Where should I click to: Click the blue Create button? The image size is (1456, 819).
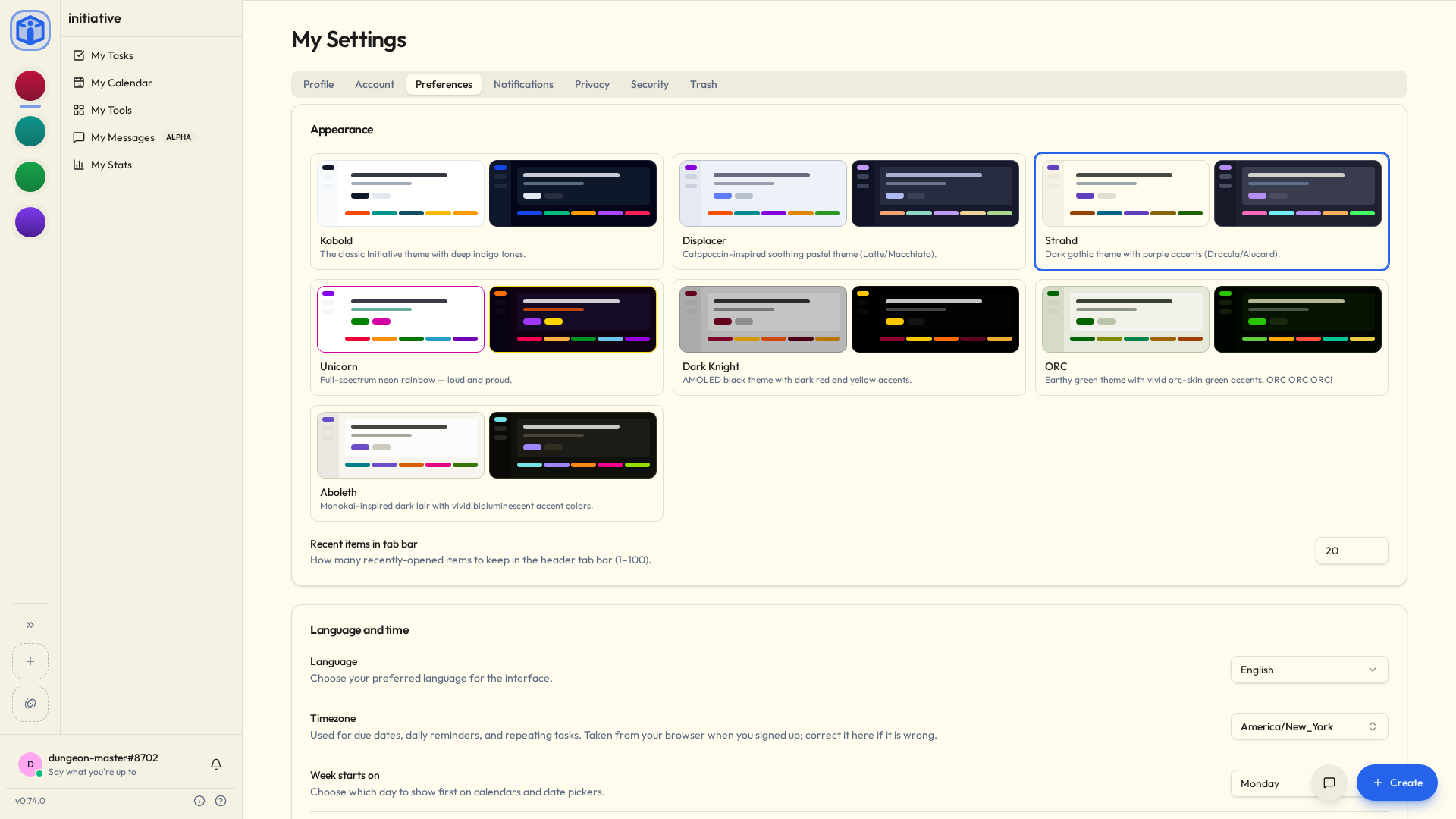(x=1397, y=783)
